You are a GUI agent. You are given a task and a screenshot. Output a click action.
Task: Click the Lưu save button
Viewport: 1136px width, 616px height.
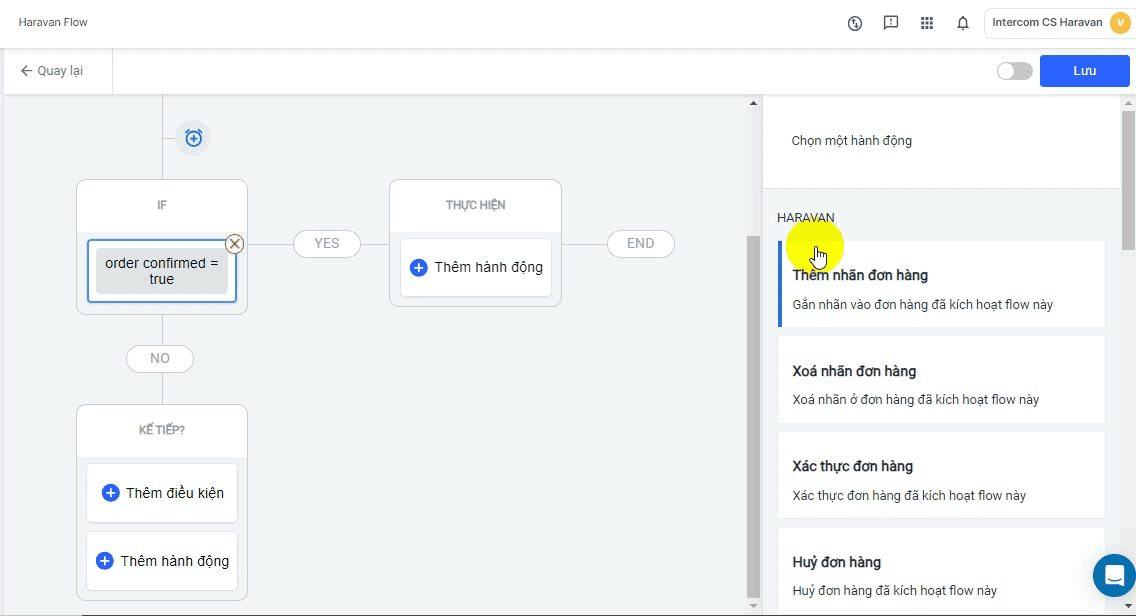(x=1084, y=71)
